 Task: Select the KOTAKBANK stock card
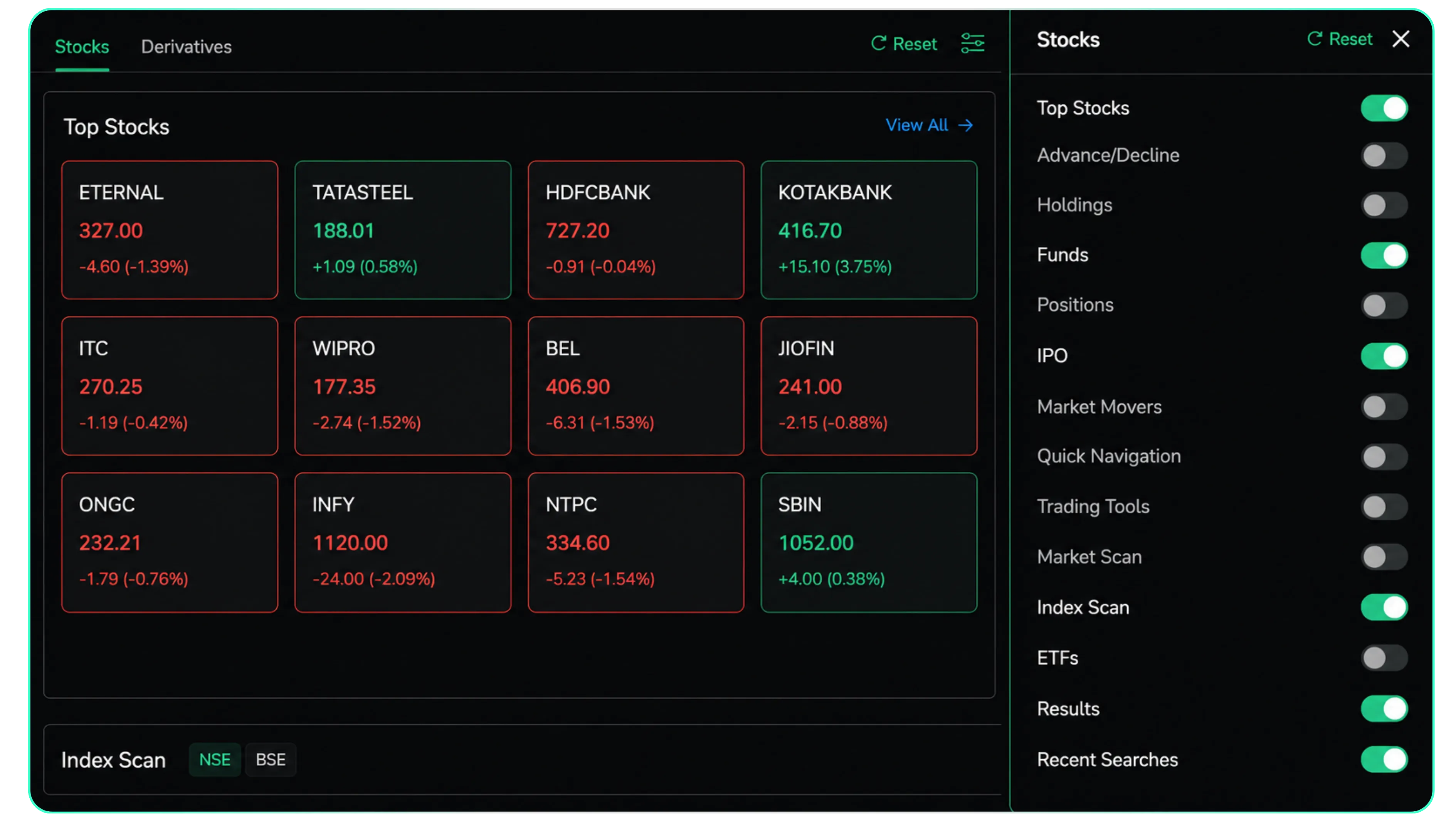pos(869,230)
